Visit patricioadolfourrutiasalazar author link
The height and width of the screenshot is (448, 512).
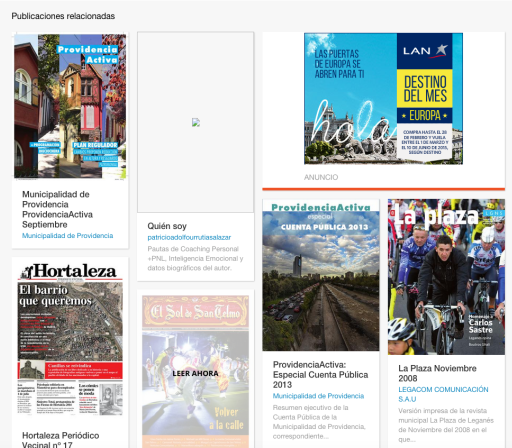189,237
